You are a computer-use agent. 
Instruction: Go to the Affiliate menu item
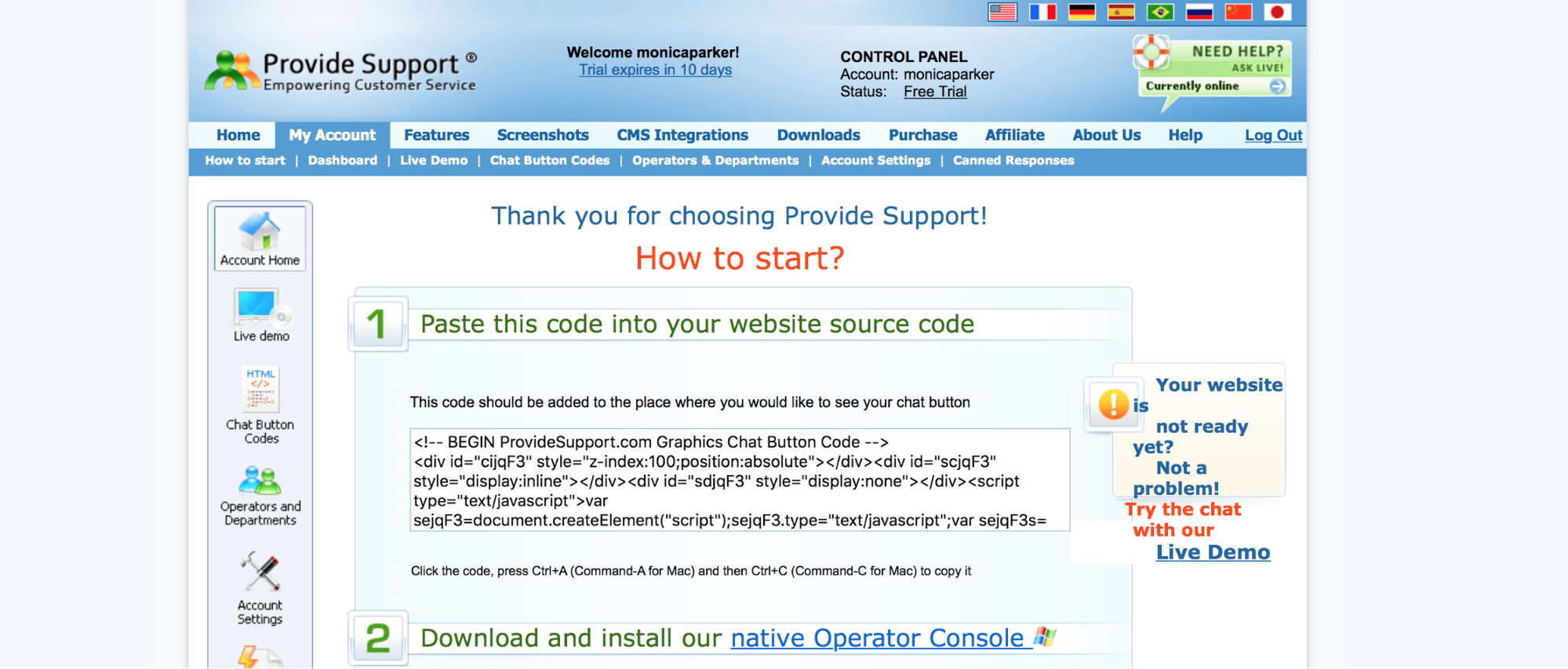coord(1015,135)
